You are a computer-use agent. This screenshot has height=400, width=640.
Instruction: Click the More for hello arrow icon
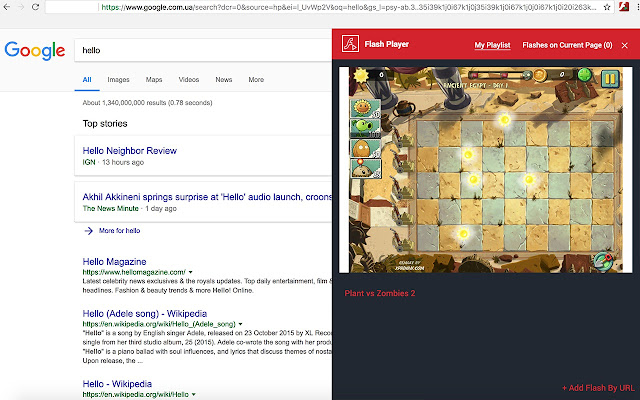click(x=88, y=231)
